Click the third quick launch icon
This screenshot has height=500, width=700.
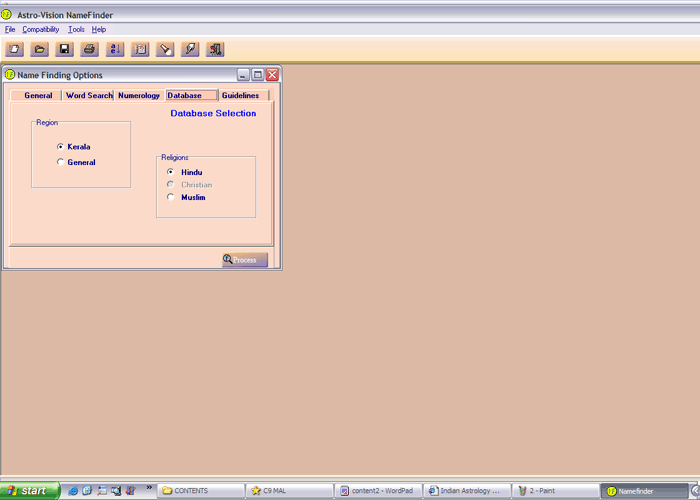pyautogui.click(x=102, y=491)
